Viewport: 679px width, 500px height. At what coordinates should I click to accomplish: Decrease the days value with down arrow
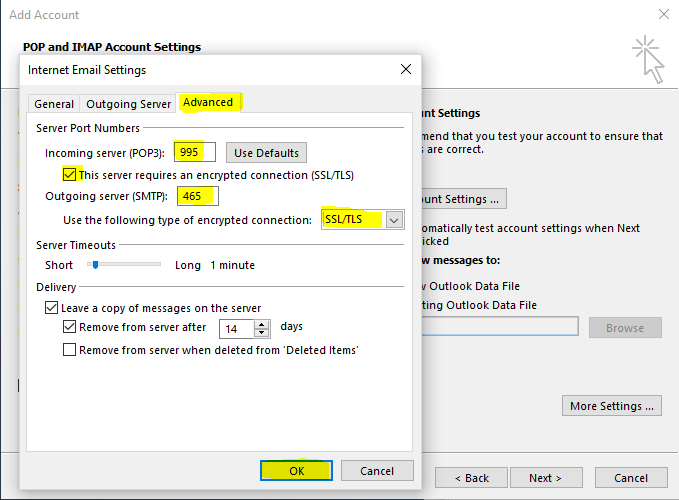262,332
